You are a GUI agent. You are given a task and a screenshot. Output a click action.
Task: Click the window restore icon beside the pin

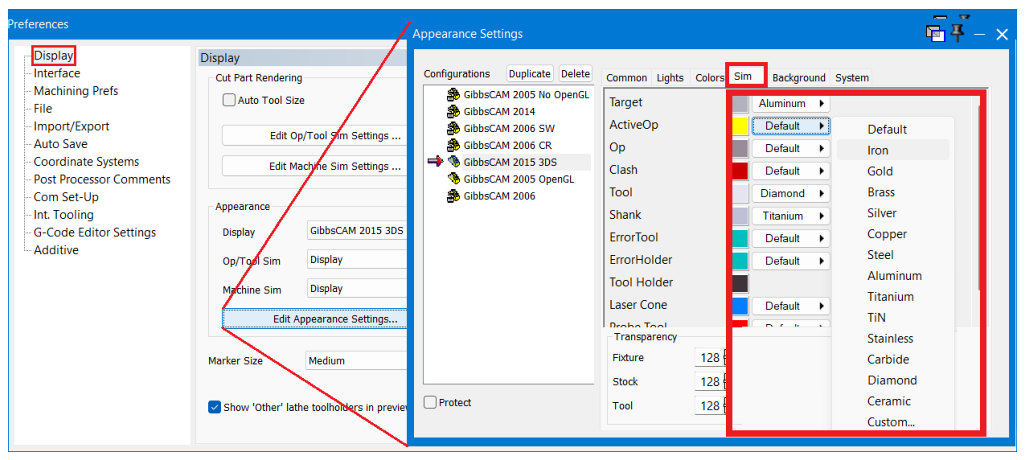pos(936,34)
